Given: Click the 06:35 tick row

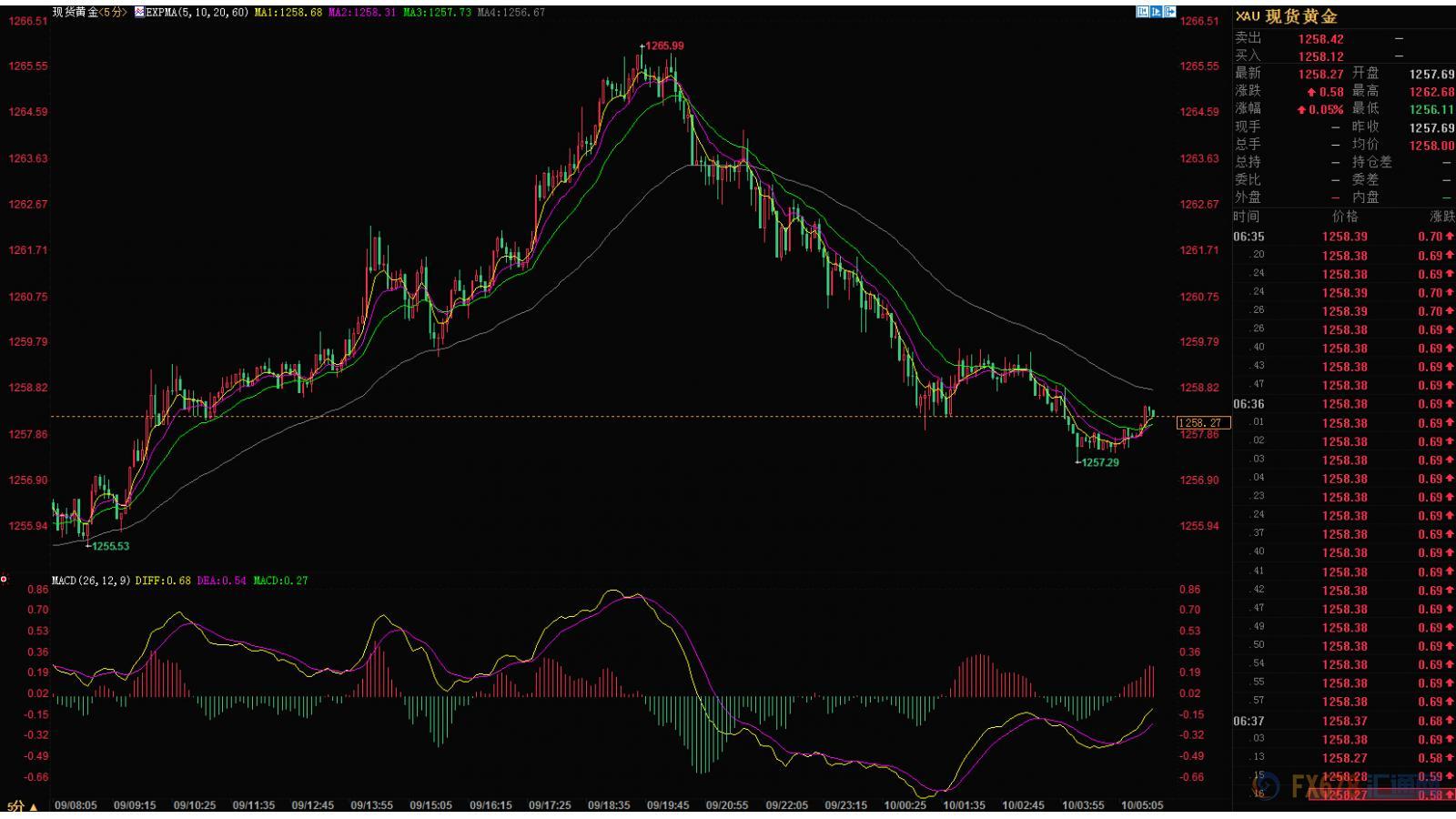Looking at the screenshot, I should [x=1344, y=237].
